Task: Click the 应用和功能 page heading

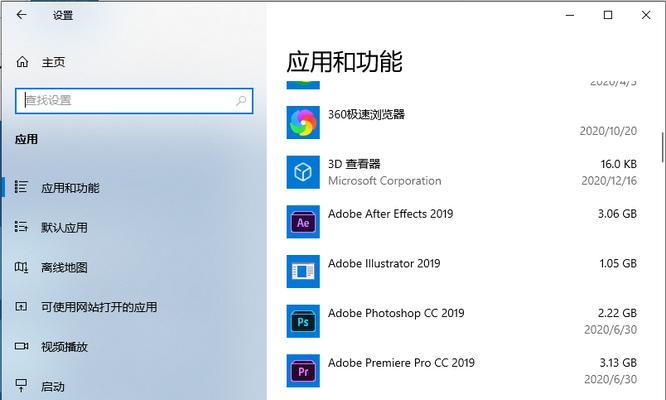Action: (344, 62)
